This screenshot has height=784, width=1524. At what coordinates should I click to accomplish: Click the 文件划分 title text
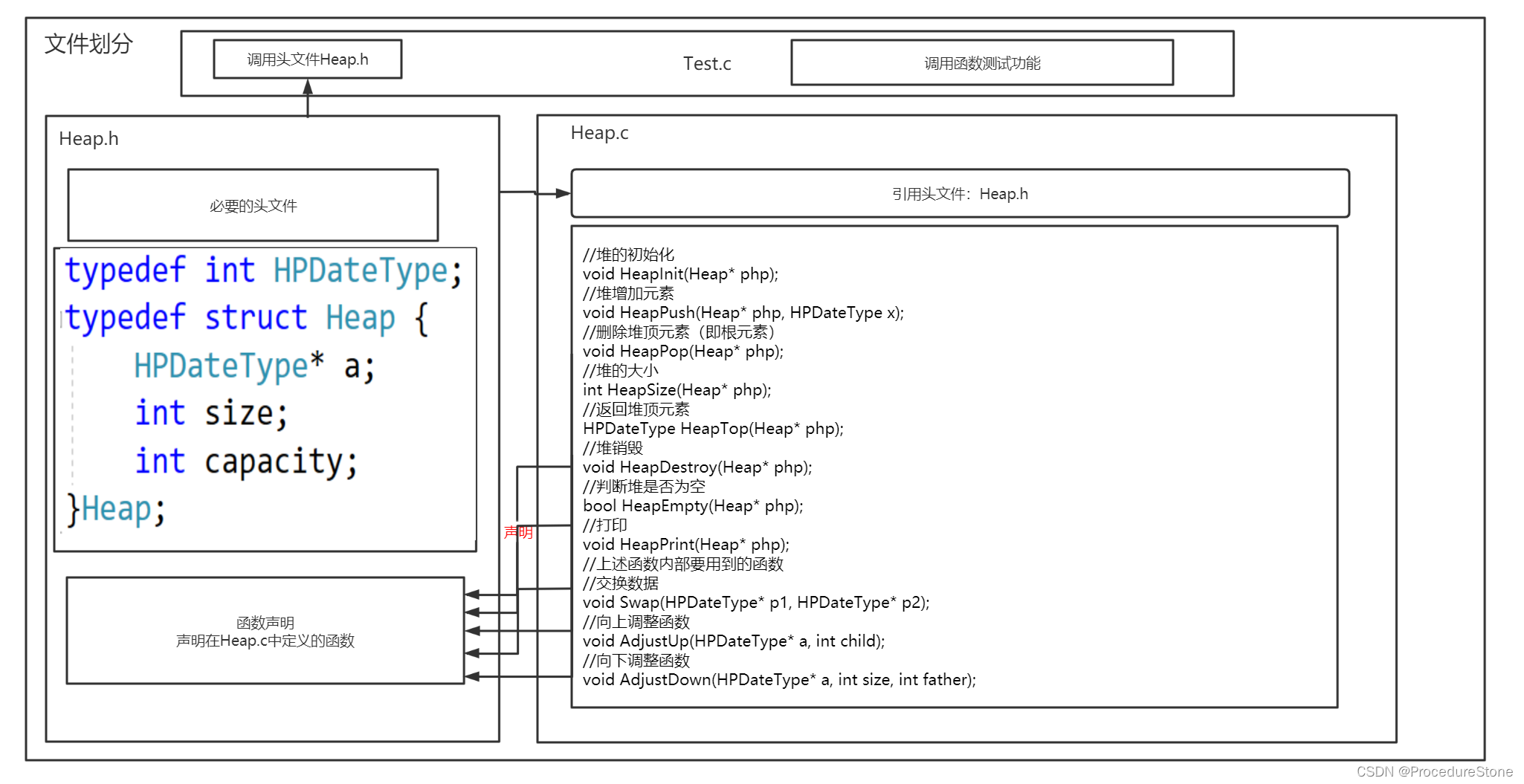88,44
